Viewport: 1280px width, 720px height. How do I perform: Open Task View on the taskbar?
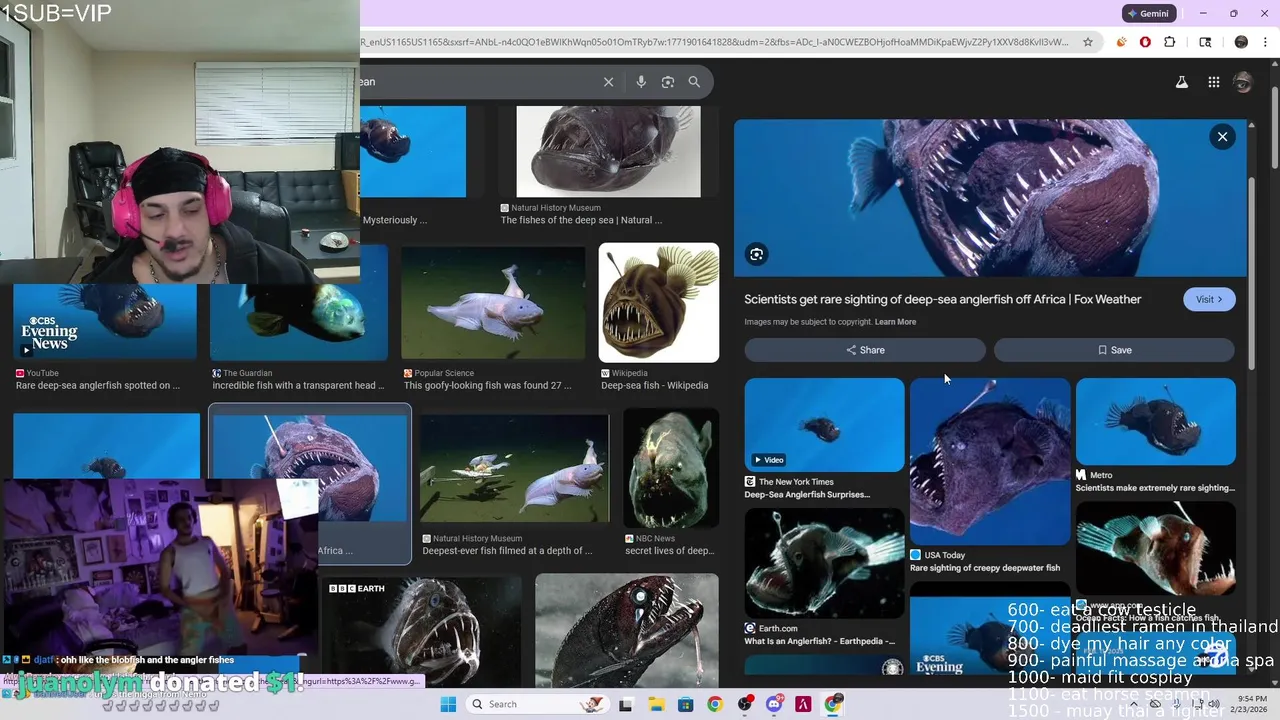pyautogui.click(x=626, y=704)
